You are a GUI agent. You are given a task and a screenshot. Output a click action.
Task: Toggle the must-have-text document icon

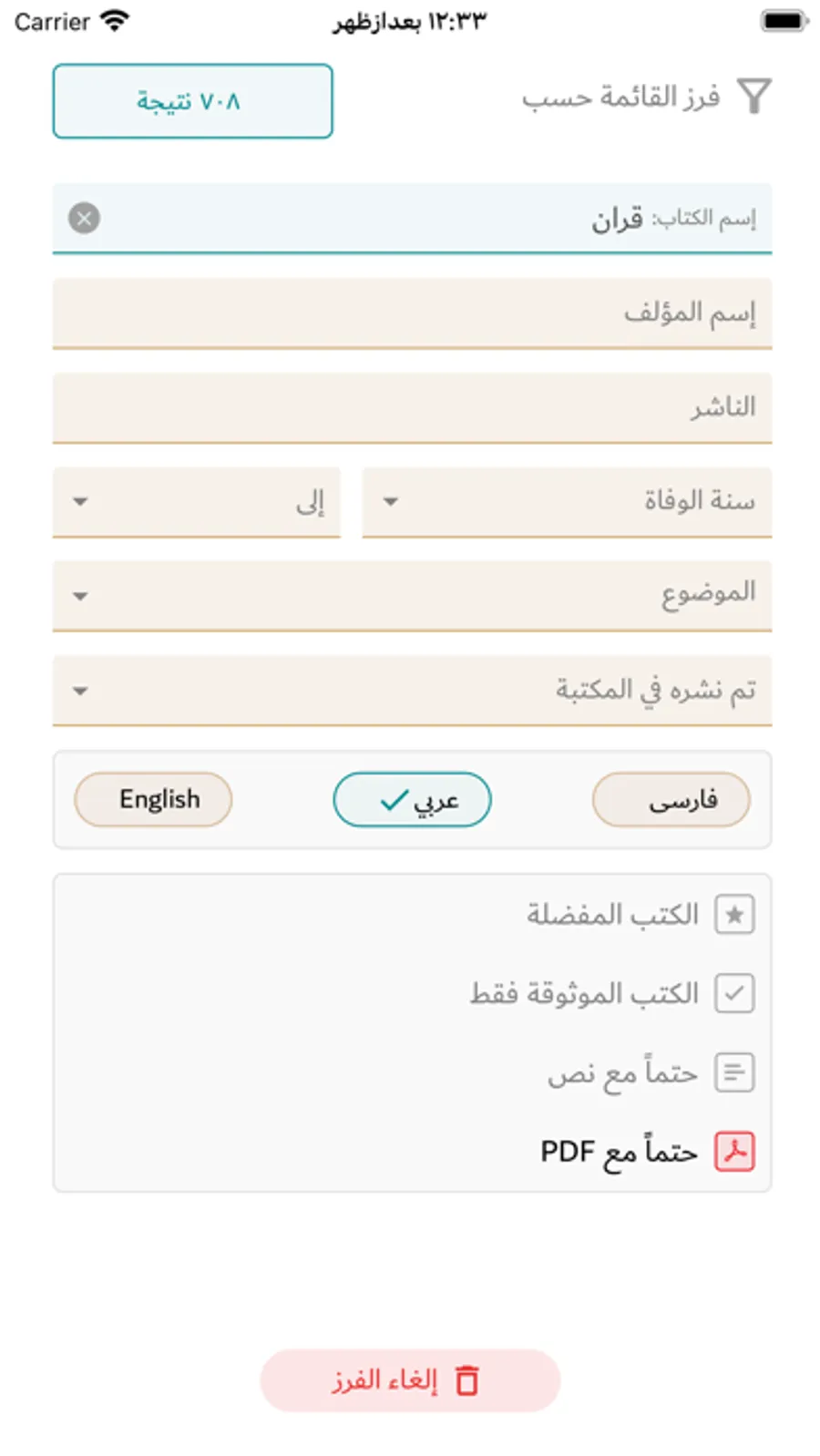[x=734, y=1072]
